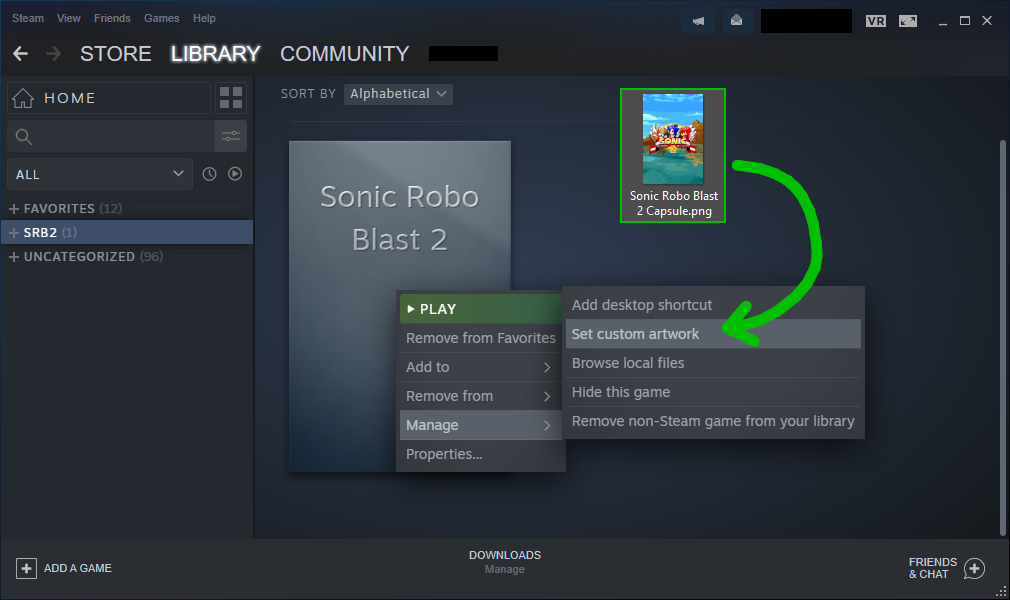Open the Help menu
This screenshot has width=1010, height=600.
(x=204, y=18)
